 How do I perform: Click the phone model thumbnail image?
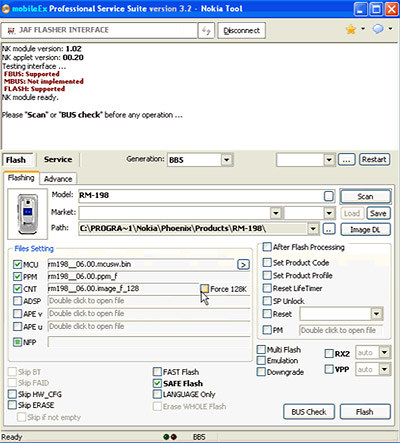click(x=28, y=214)
